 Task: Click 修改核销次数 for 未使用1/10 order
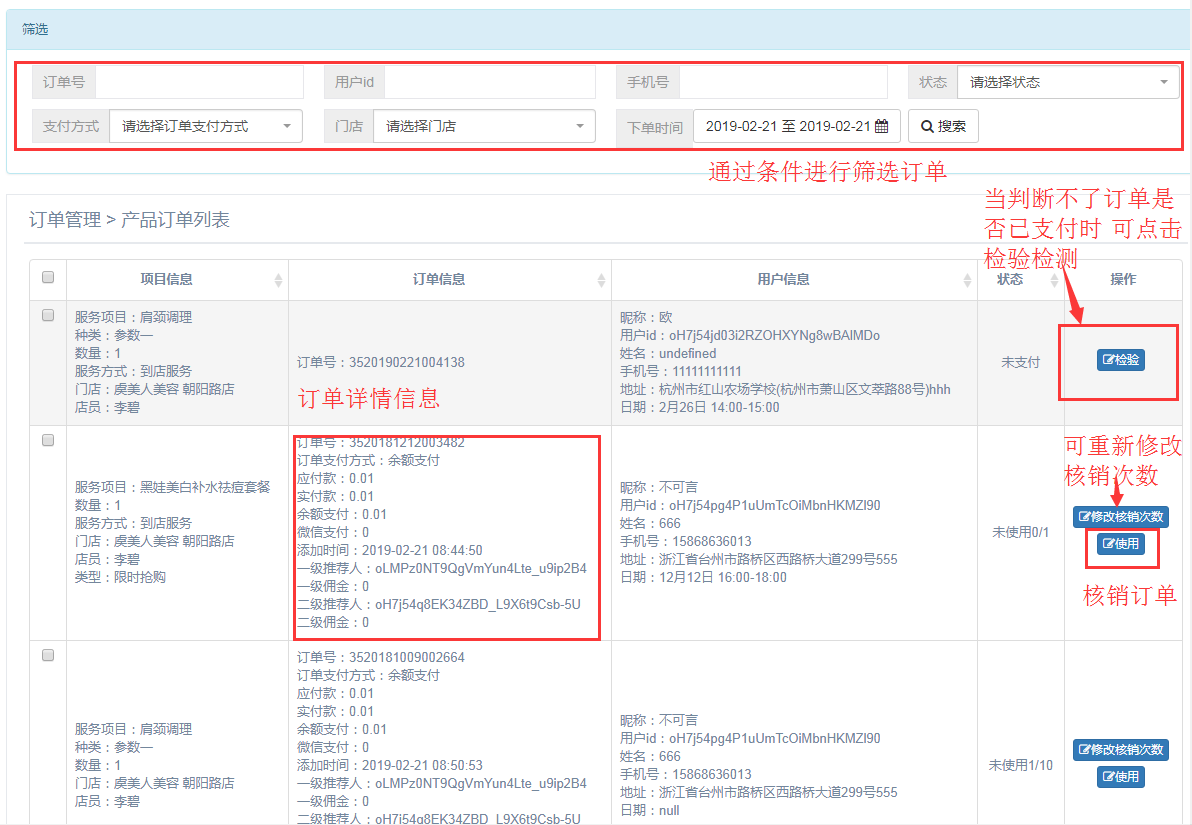(1120, 750)
